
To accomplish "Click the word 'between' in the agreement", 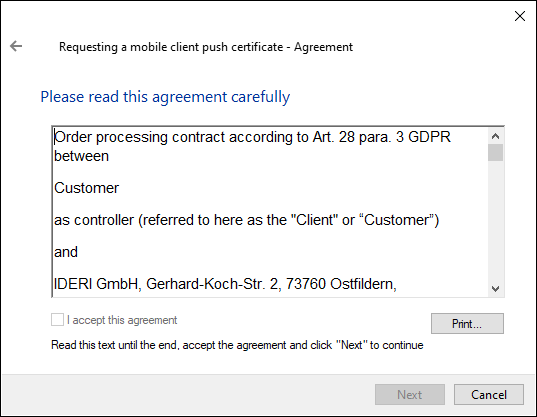I will coord(82,156).
